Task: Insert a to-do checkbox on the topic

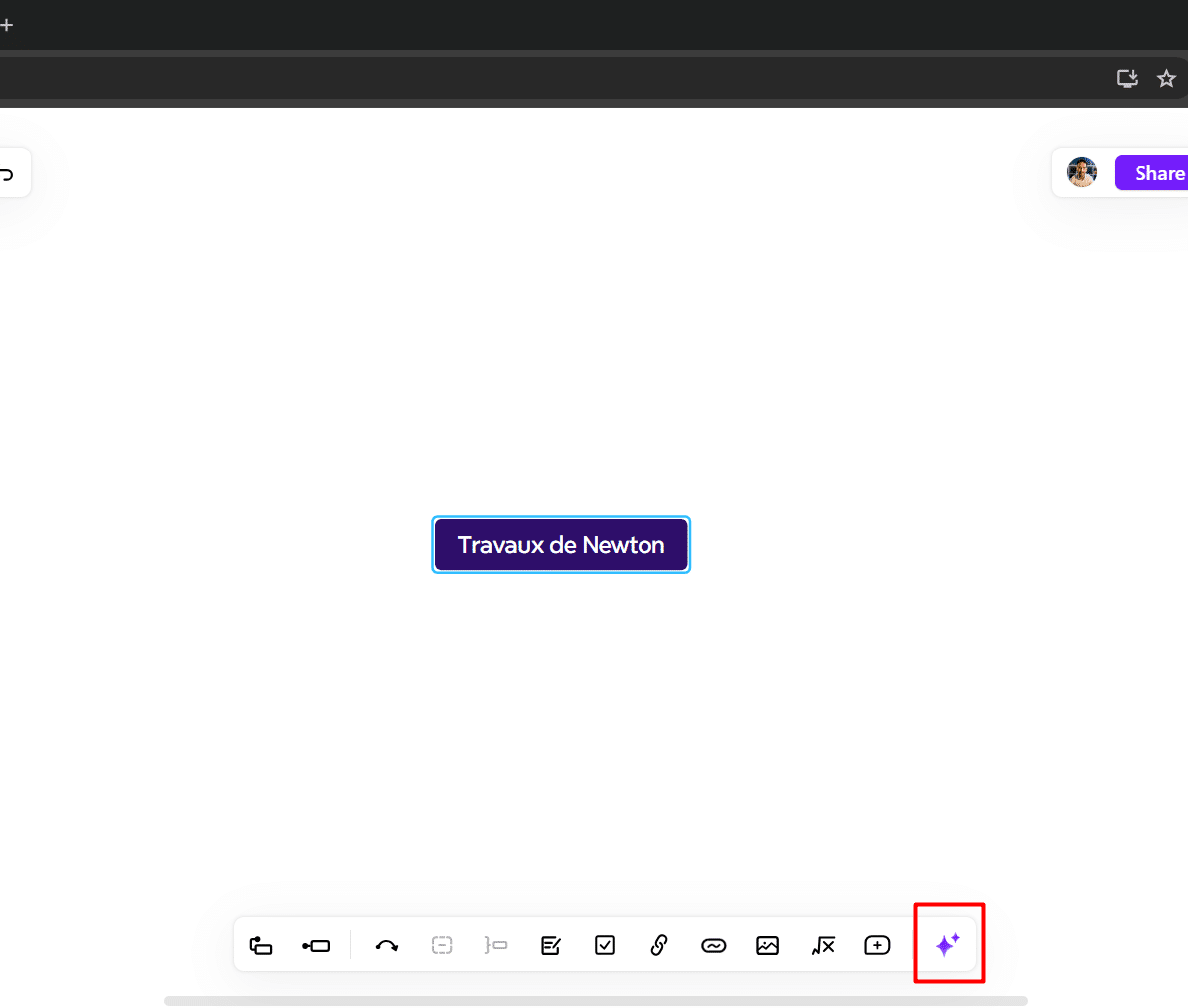Action: tap(605, 946)
